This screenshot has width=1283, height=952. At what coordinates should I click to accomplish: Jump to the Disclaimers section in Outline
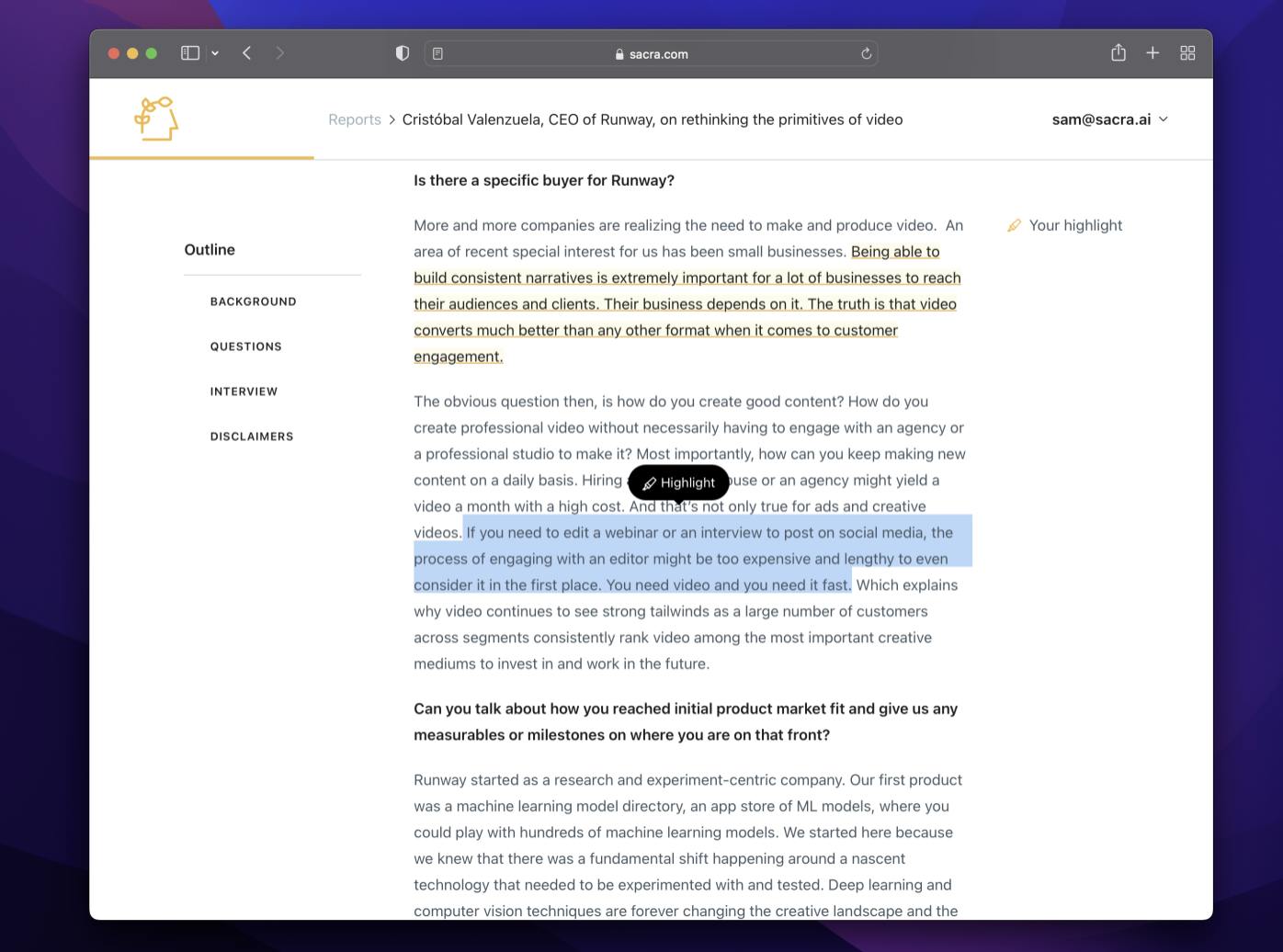pyautogui.click(x=252, y=436)
